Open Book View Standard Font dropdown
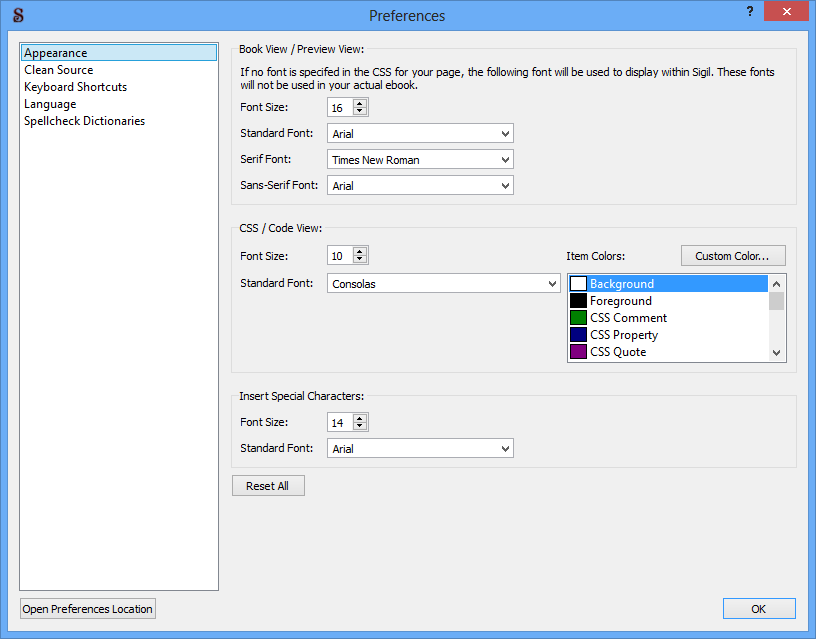Viewport: 816px width, 639px height. pos(420,133)
